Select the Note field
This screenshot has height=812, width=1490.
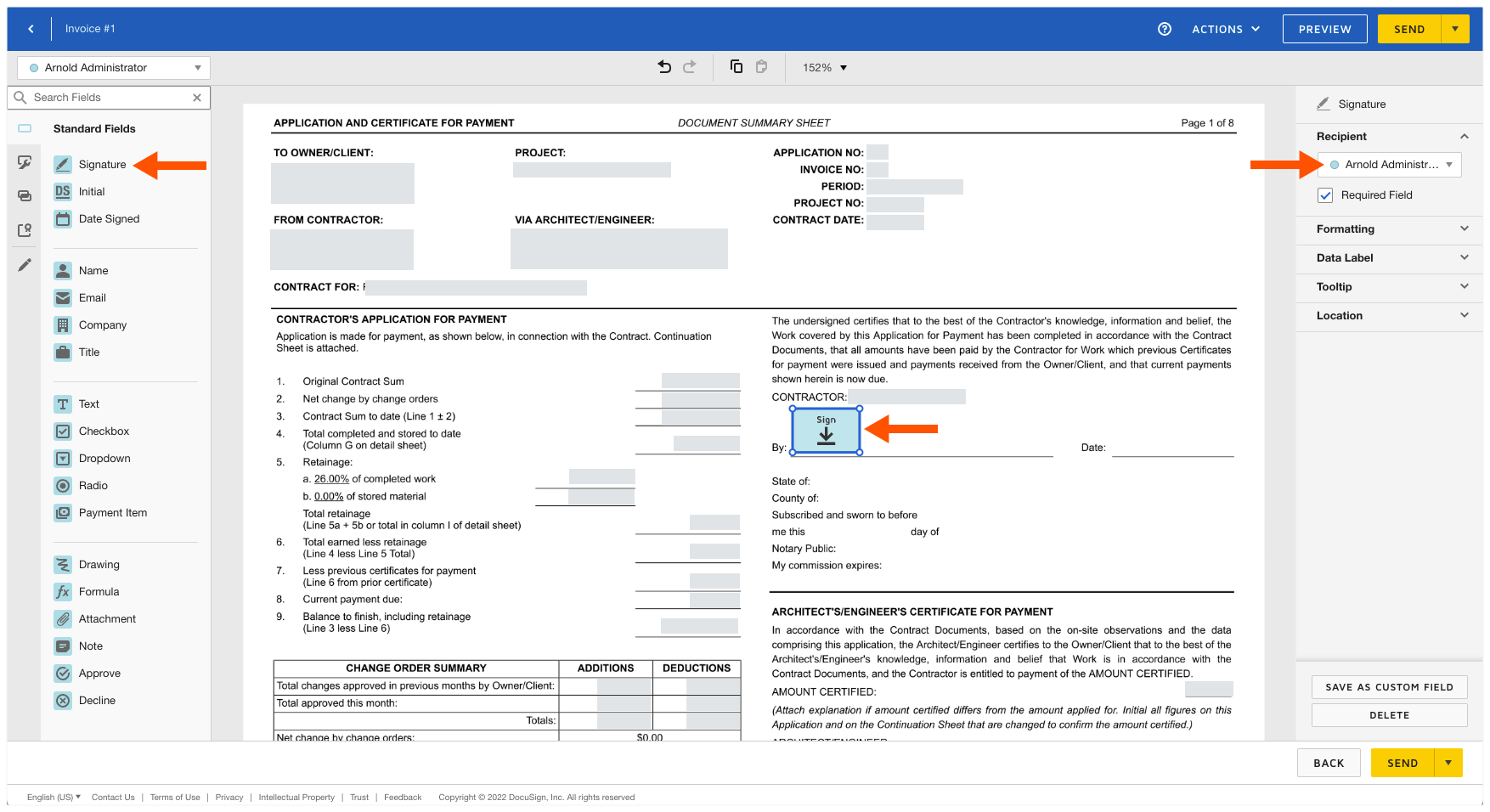[78, 646]
